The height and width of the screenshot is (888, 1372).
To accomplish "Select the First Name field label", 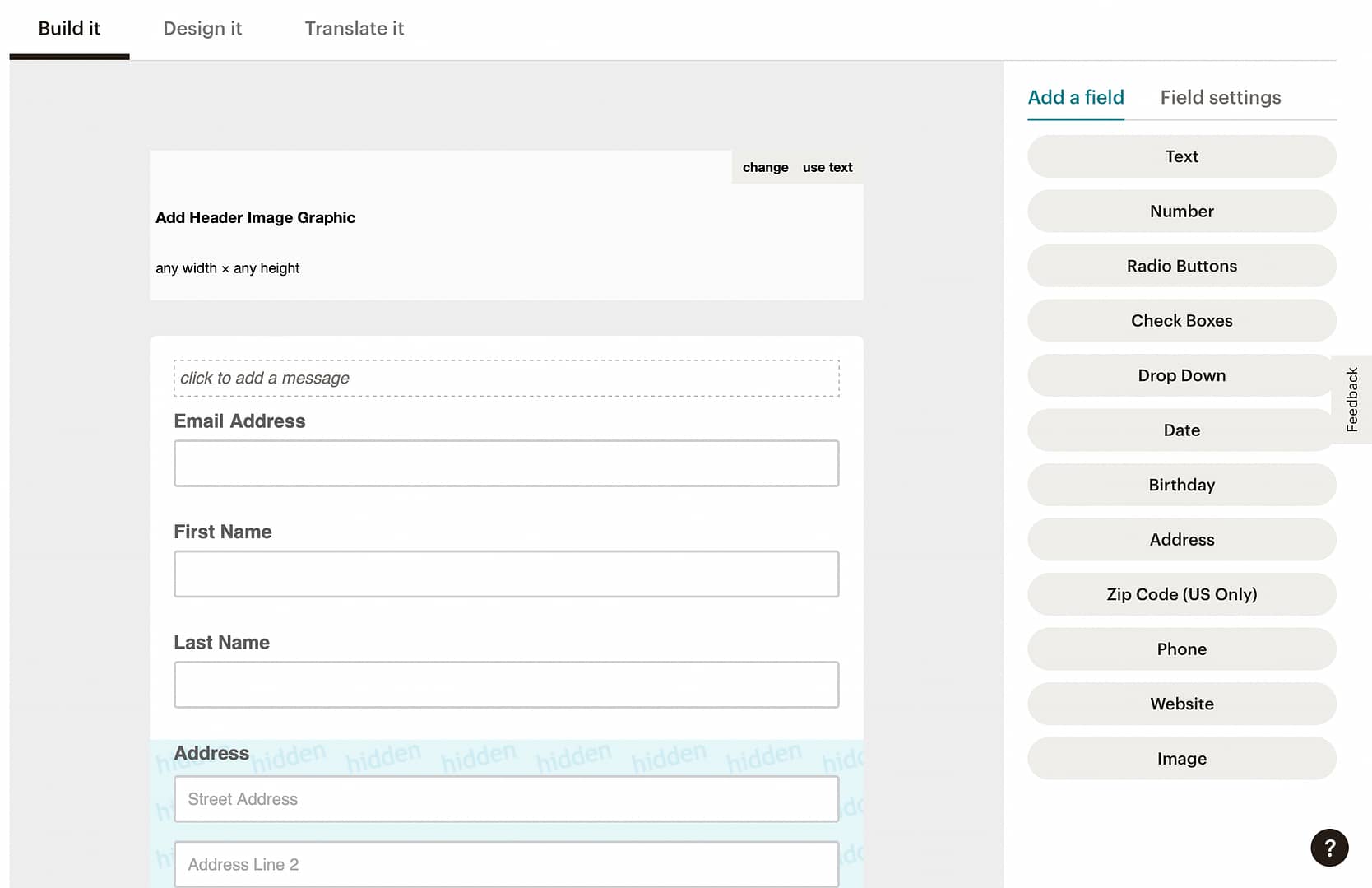I will click(223, 532).
